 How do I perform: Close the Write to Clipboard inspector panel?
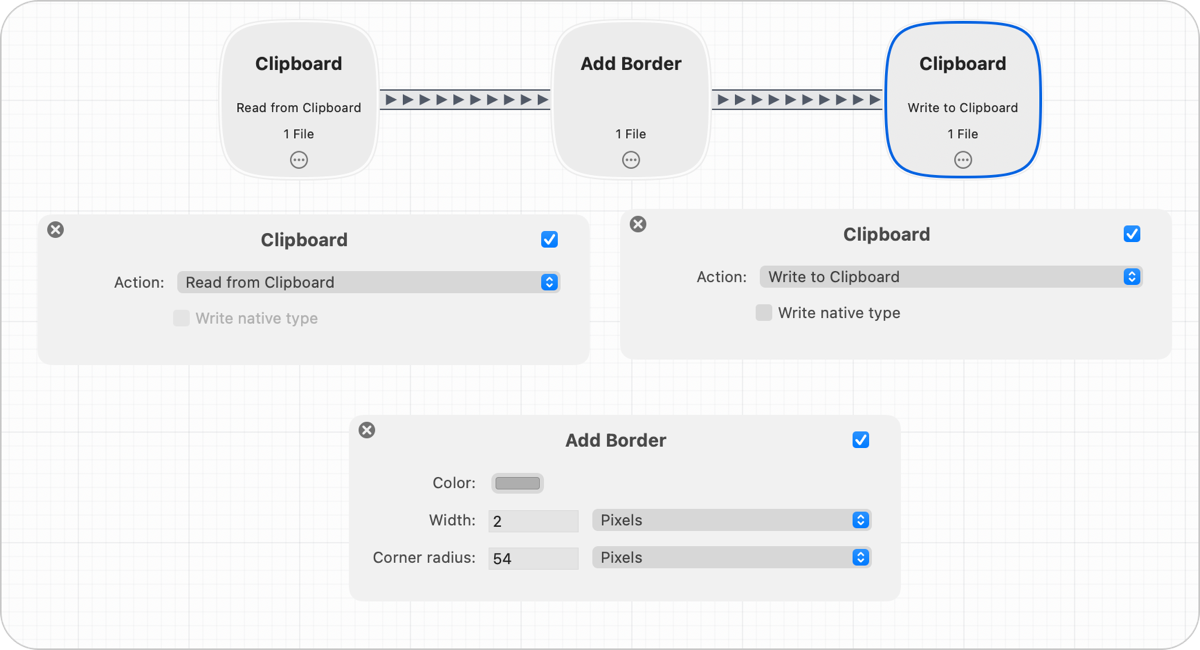(638, 224)
